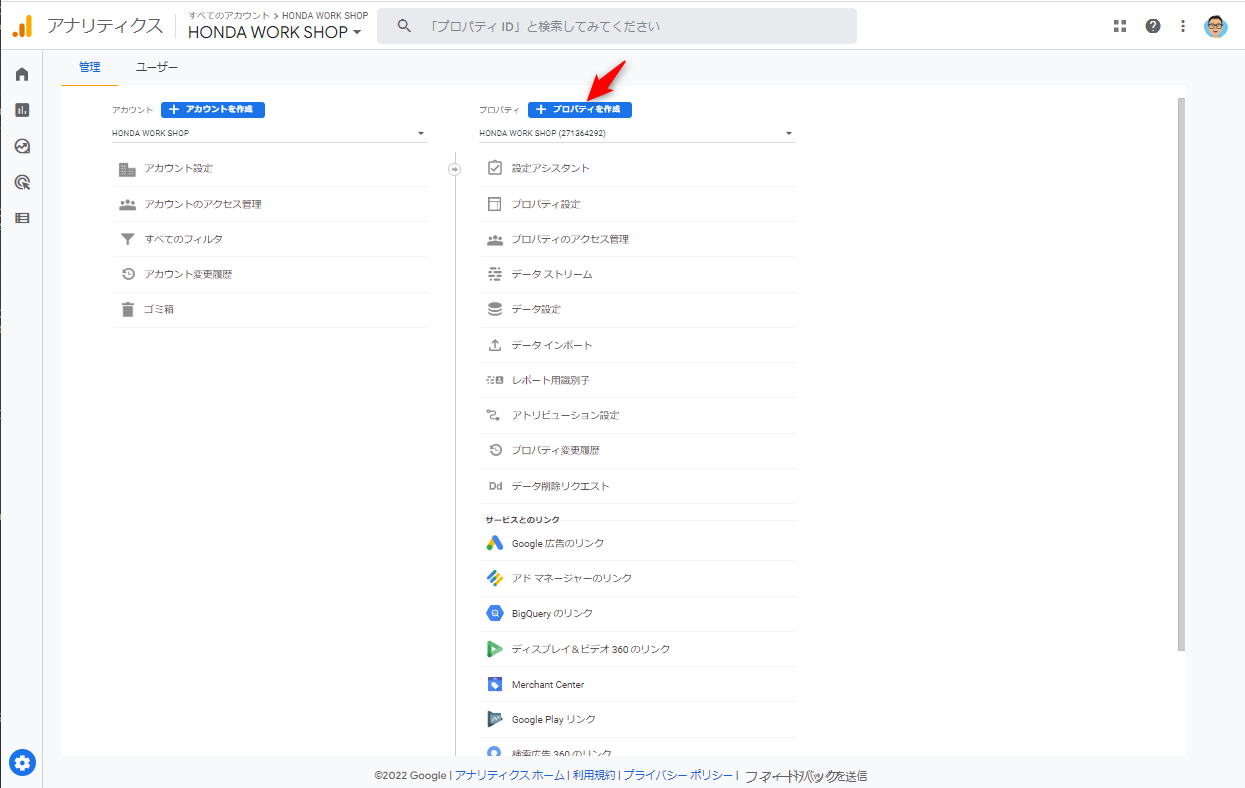Image resolution: width=1245 pixels, height=788 pixels.
Task: Open ゴミ箱 menu item
Action: click(x=270, y=309)
